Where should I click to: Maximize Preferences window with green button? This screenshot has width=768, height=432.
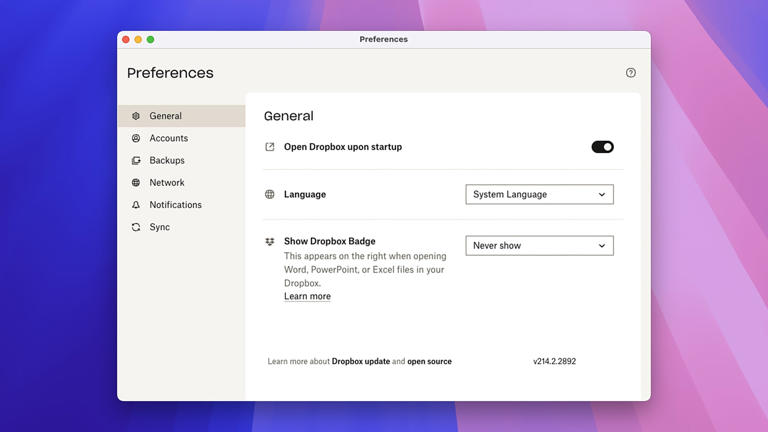point(150,40)
